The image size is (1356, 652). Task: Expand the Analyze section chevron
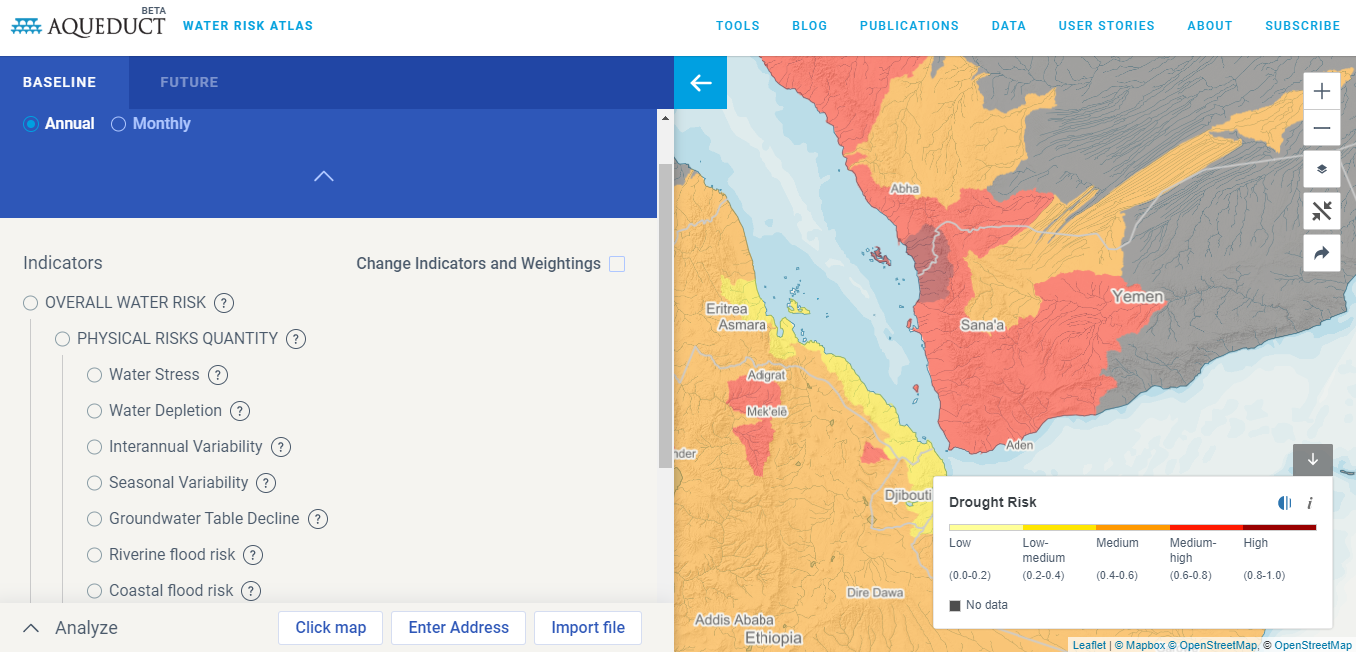pyautogui.click(x=31, y=628)
